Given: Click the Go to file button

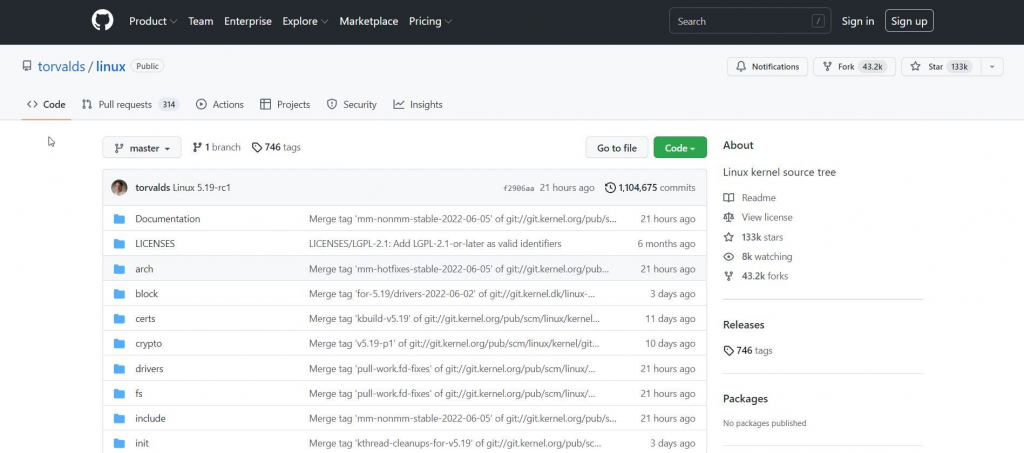Looking at the screenshot, I should pos(616,148).
